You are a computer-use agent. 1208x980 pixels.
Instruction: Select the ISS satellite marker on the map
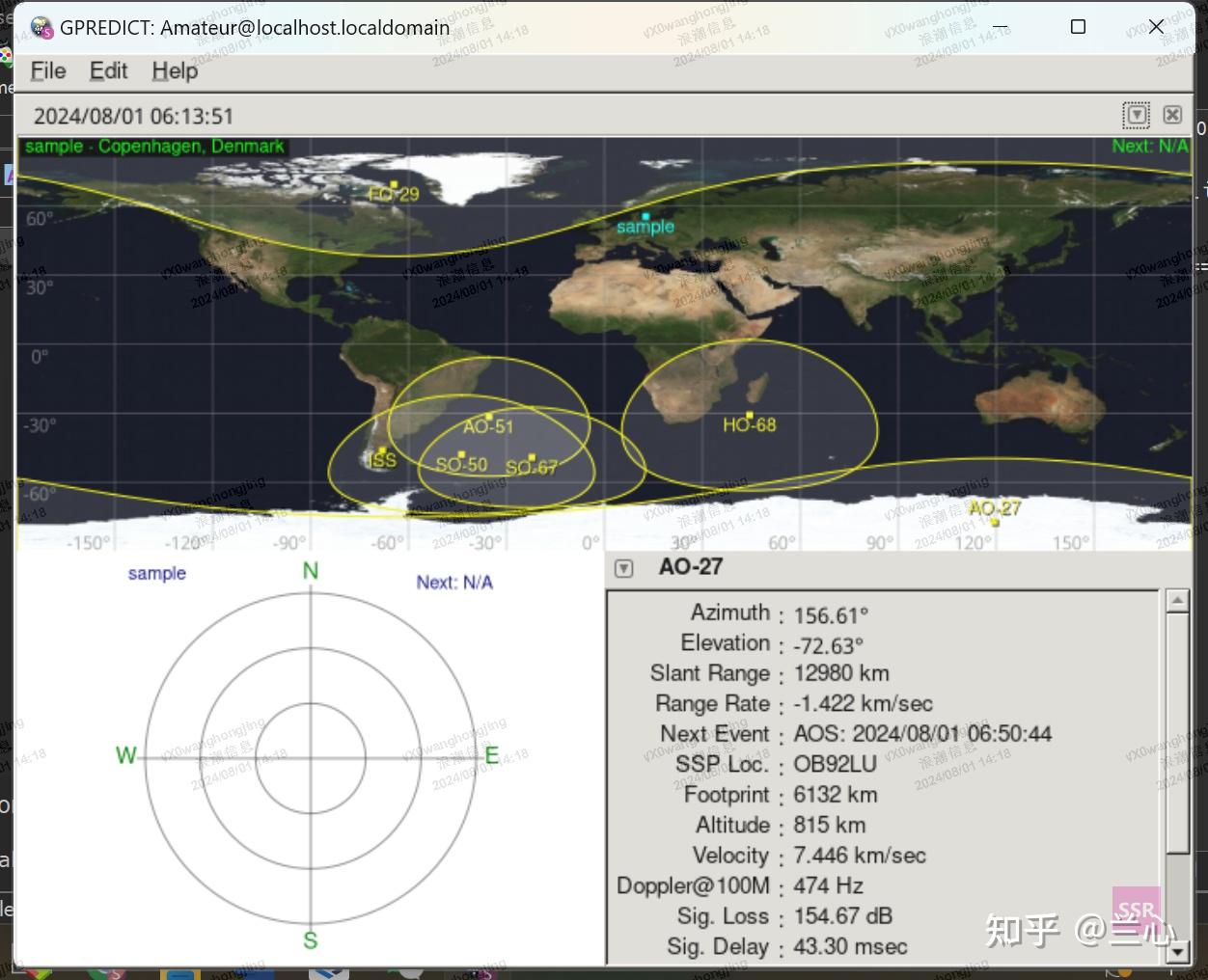point(383,451)
